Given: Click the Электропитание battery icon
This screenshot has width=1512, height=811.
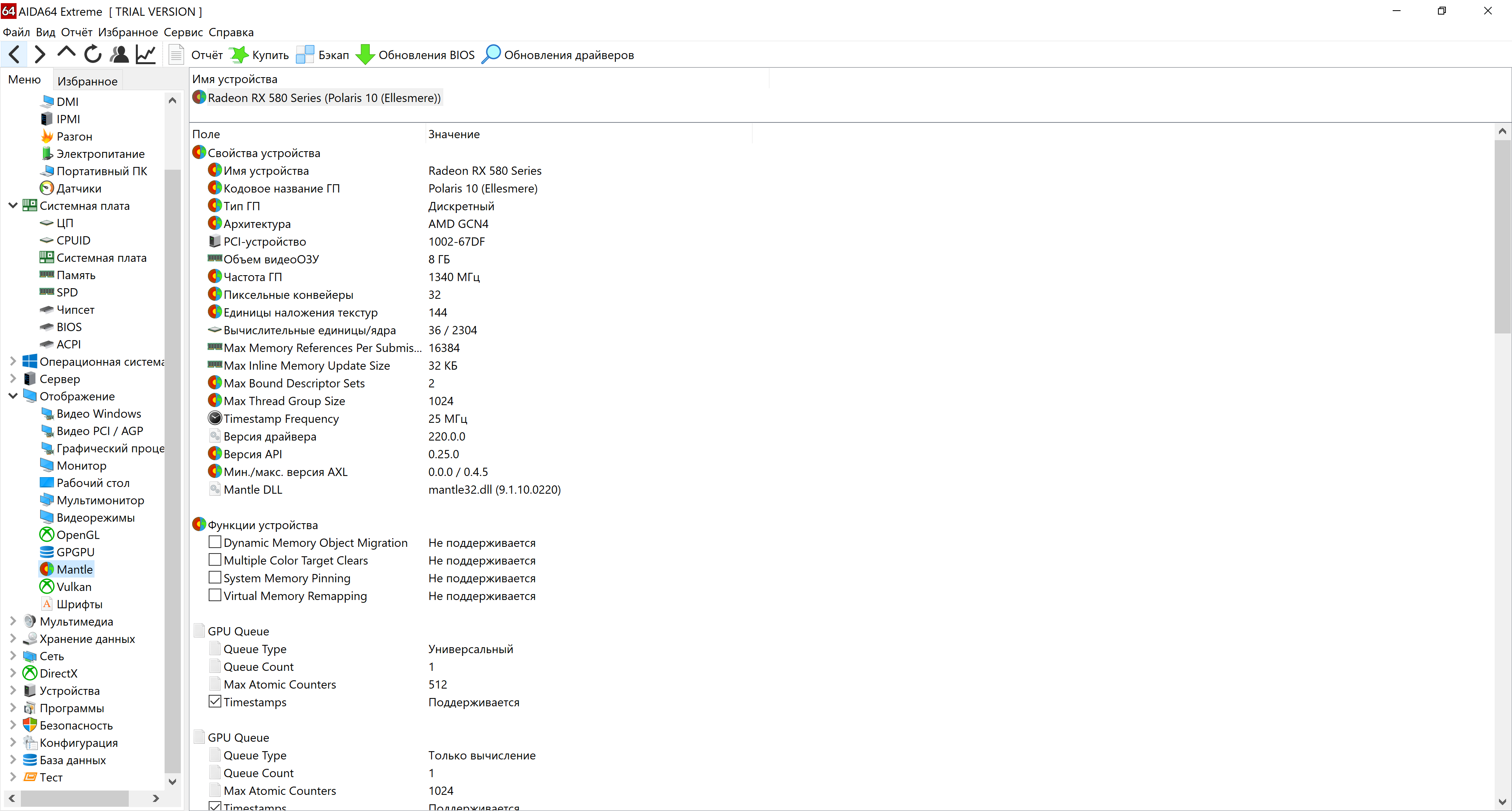Looking at the screenshot, I should [47, 154].
